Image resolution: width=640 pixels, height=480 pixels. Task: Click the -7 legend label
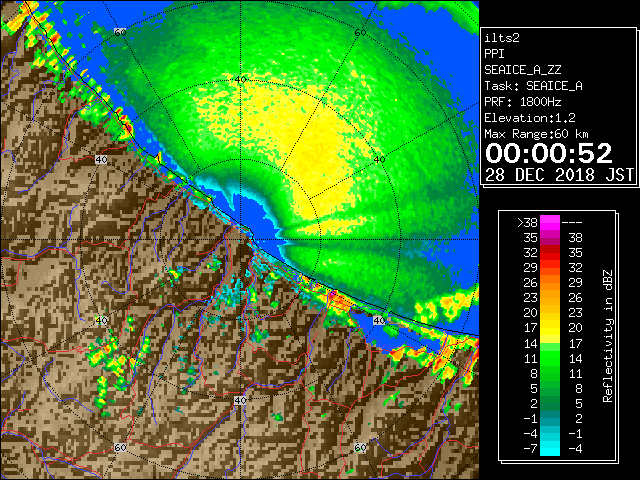(x=530, y=449)
